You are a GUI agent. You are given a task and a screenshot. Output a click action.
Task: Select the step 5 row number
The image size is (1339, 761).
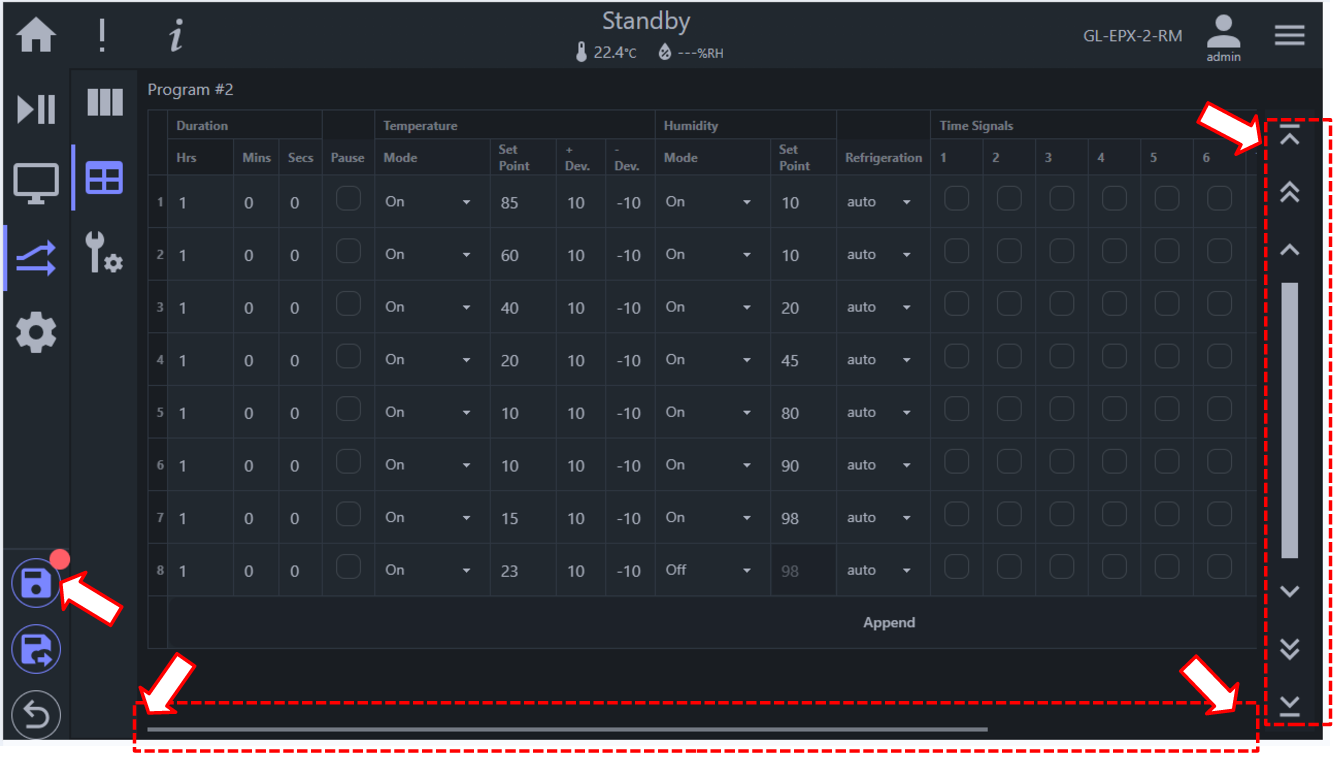tap(159, 412)
